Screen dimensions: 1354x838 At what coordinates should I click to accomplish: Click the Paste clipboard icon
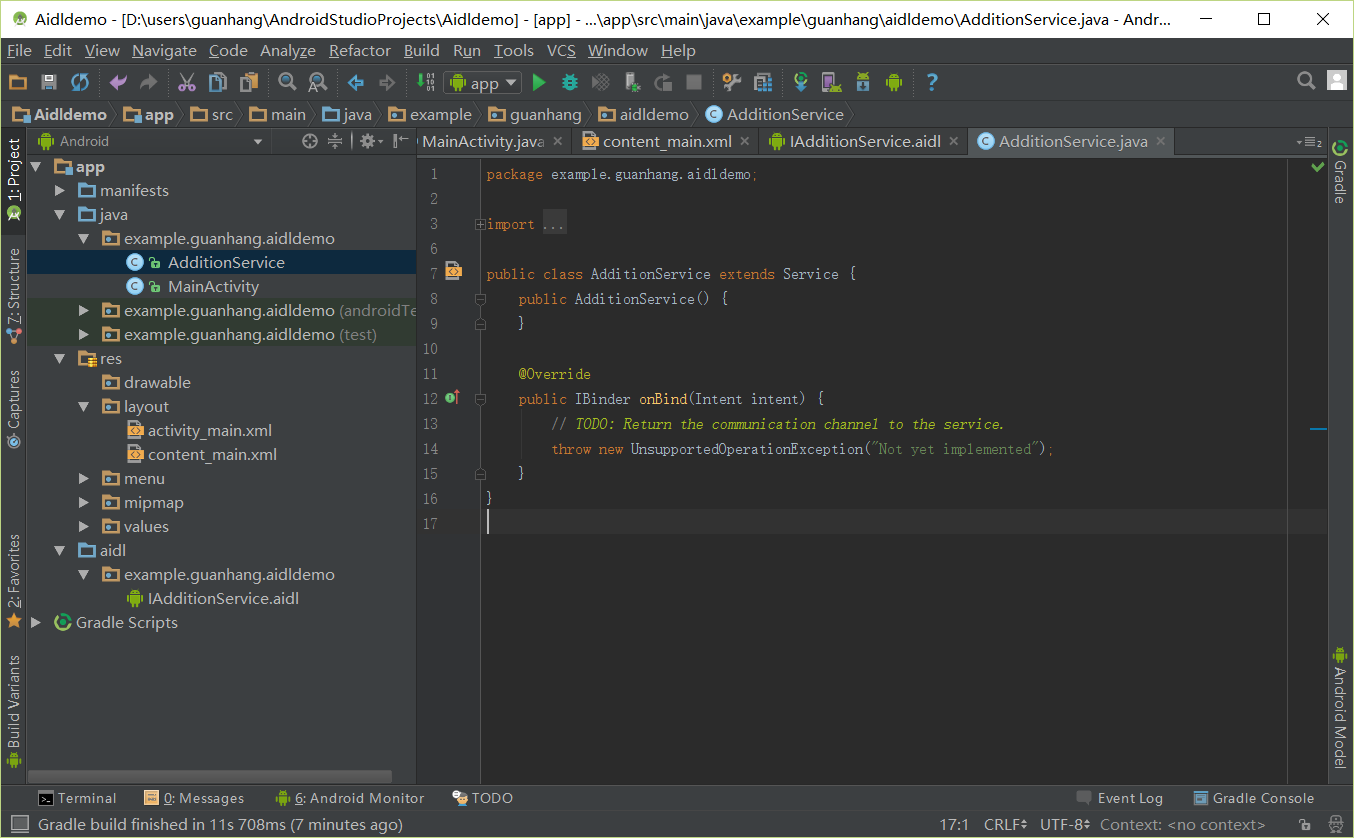[x=248, y=82]
